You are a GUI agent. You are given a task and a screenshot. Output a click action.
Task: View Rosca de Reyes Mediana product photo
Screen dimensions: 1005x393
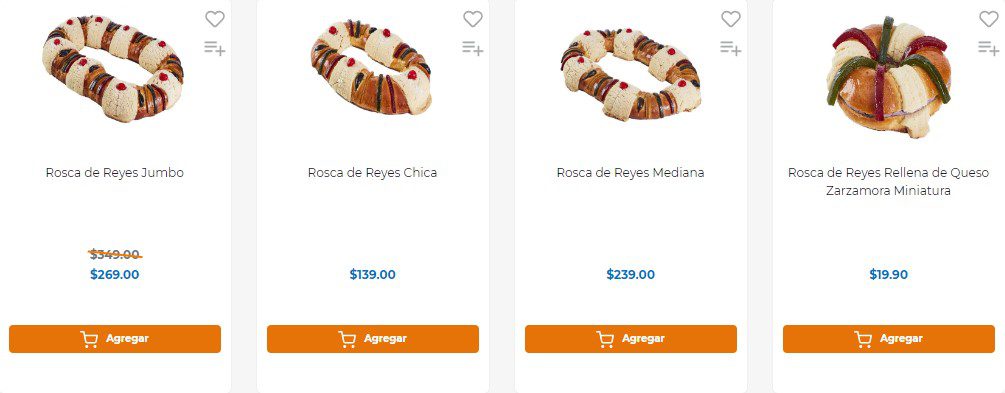[631, 74]
